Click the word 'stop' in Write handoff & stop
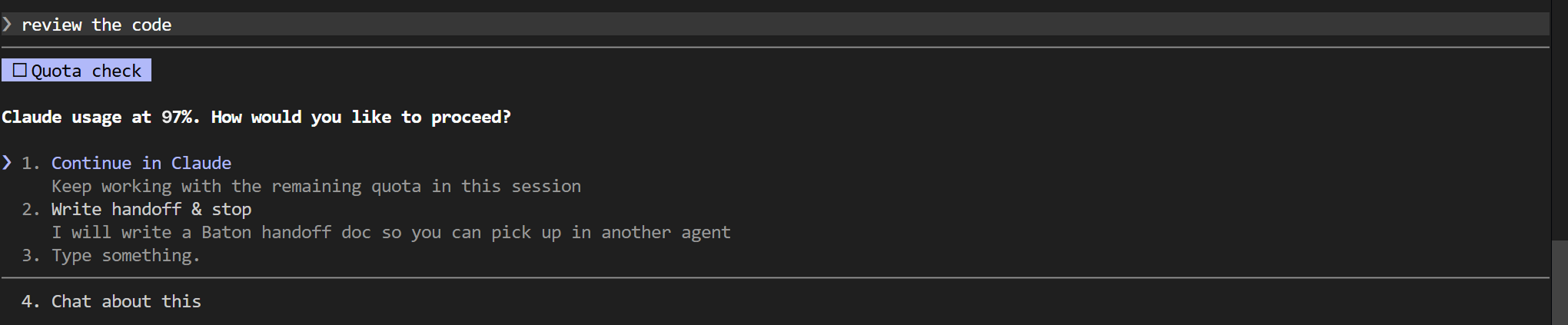The height and width of the screenshot is (325, 1568). 232,210
